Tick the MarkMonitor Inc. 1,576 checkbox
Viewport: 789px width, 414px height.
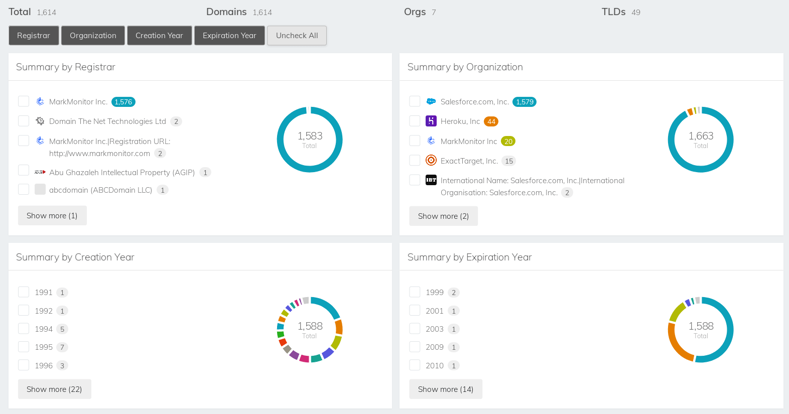point(24,101)
